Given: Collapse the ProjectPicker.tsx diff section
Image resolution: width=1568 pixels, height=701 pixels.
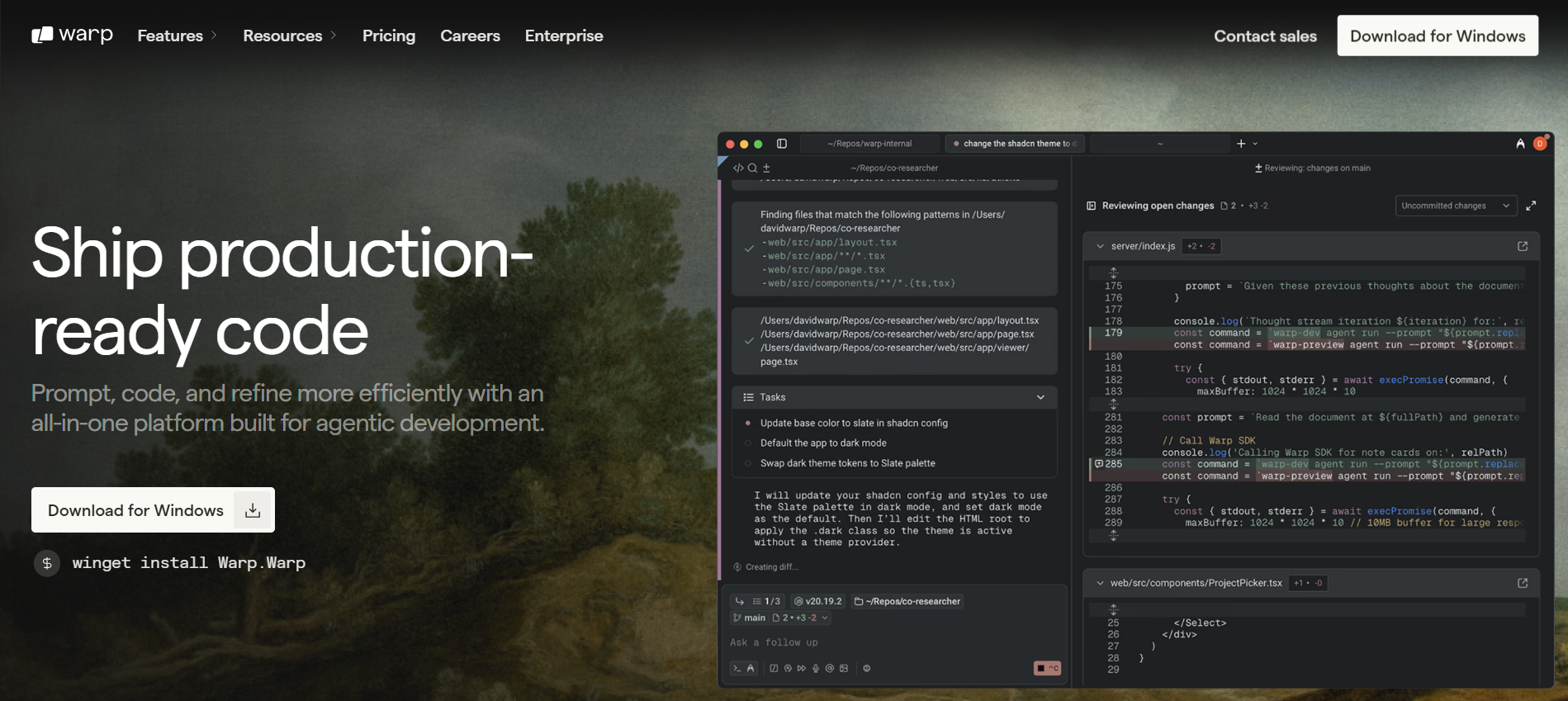Looking at the screenshot, I should click(x=1100, y=583).
